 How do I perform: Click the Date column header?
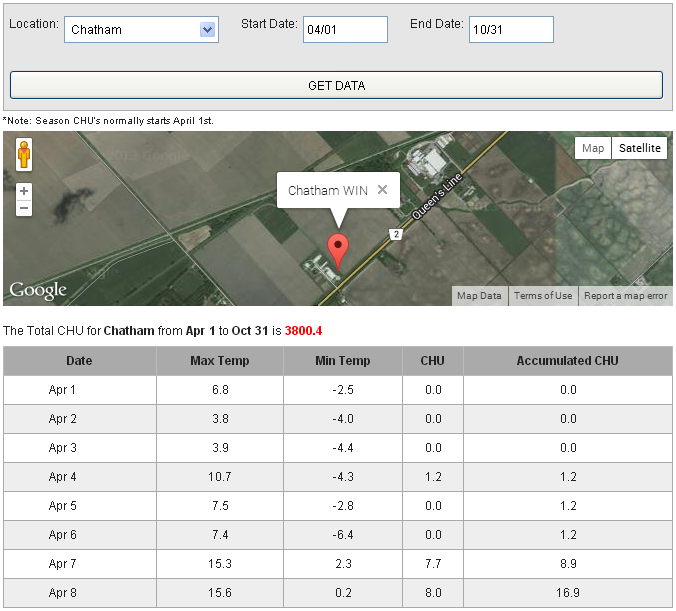(x=79, y=361)
